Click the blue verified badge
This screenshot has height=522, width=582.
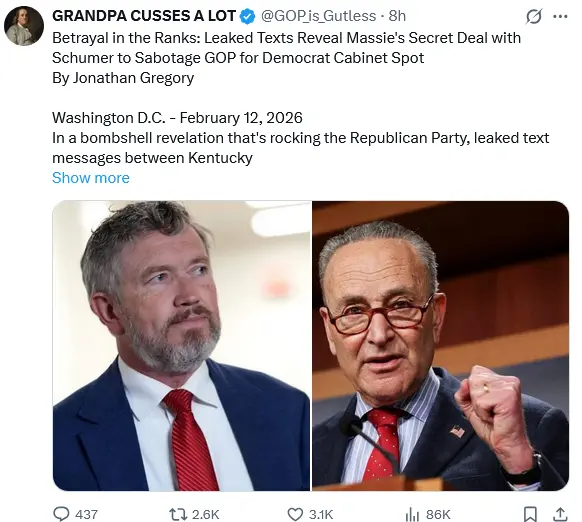pos(248,16)
